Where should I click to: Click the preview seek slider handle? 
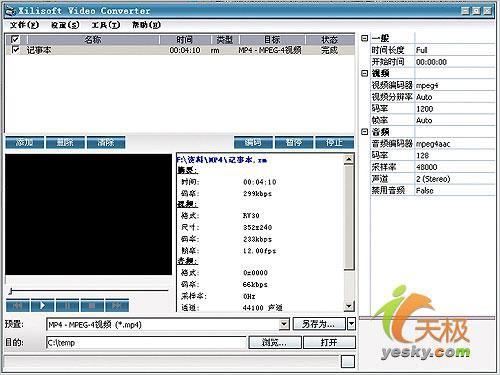click(x=11, y=291)
